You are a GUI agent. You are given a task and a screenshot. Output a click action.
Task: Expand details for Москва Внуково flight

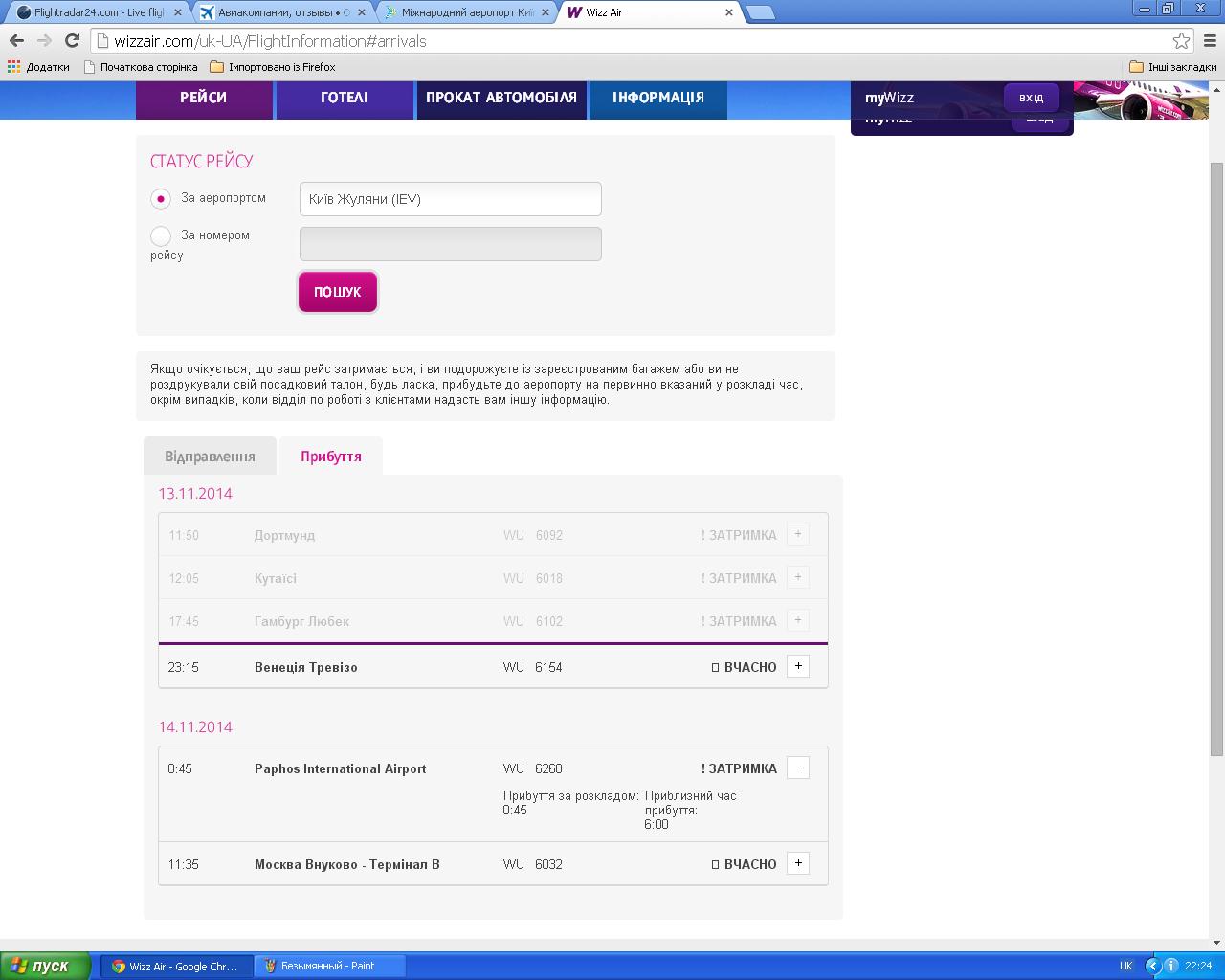(798, 863)
